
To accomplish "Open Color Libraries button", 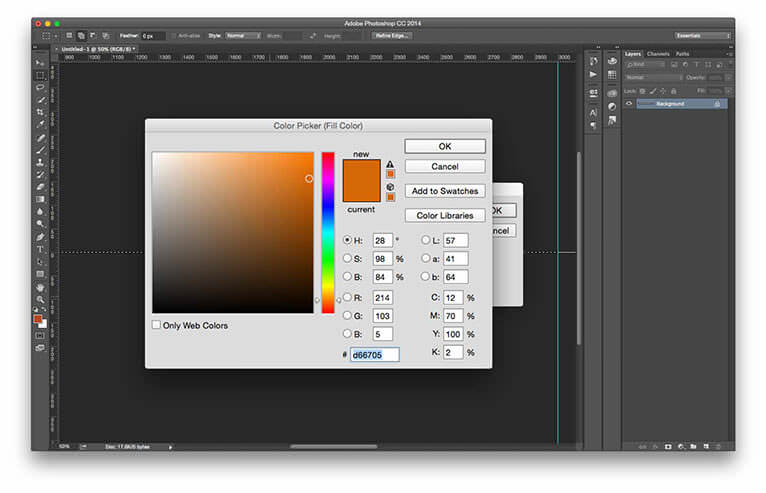I will tap(445, 215).
